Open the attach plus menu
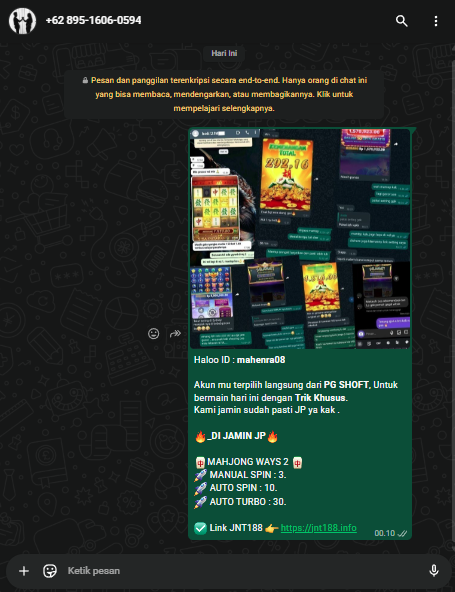The width and height of the screenshot is (455, 592). click(24, 570)
